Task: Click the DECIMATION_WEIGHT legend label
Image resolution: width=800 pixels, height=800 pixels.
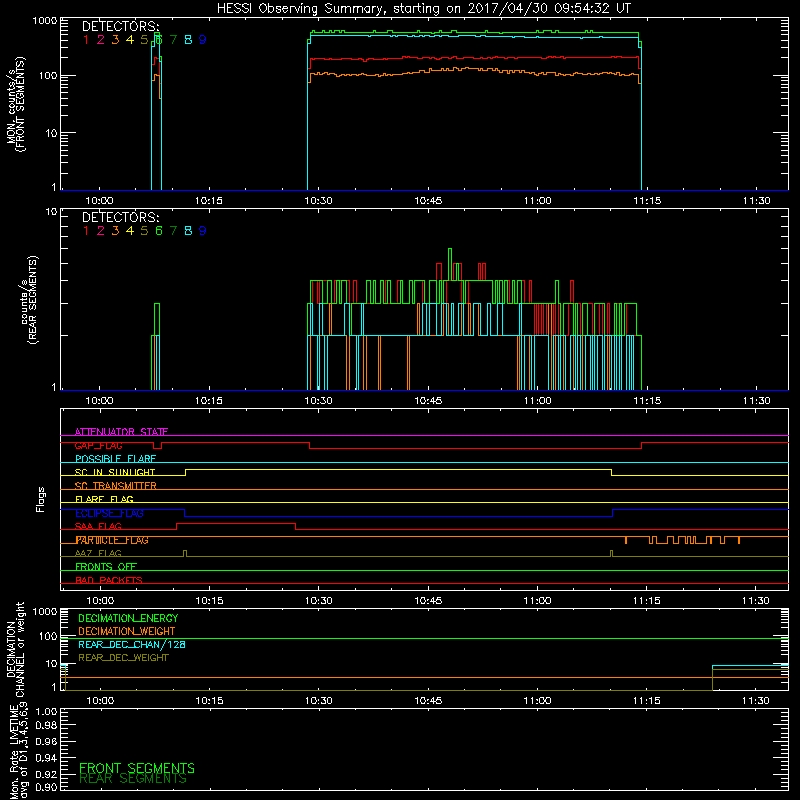Action: (127, 631)
